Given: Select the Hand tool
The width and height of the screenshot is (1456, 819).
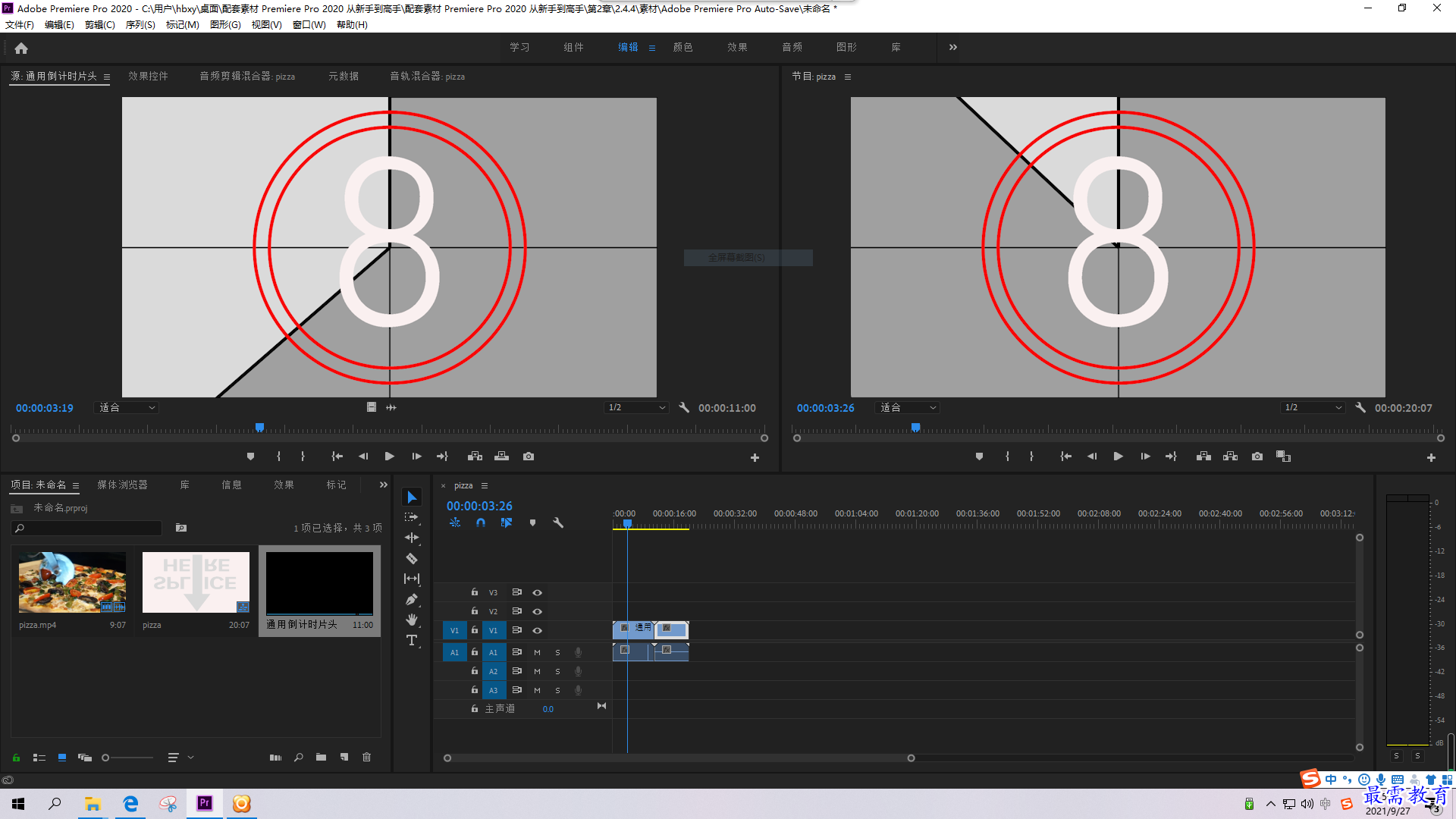Looking at the screenshot, I should coord(412,620).
